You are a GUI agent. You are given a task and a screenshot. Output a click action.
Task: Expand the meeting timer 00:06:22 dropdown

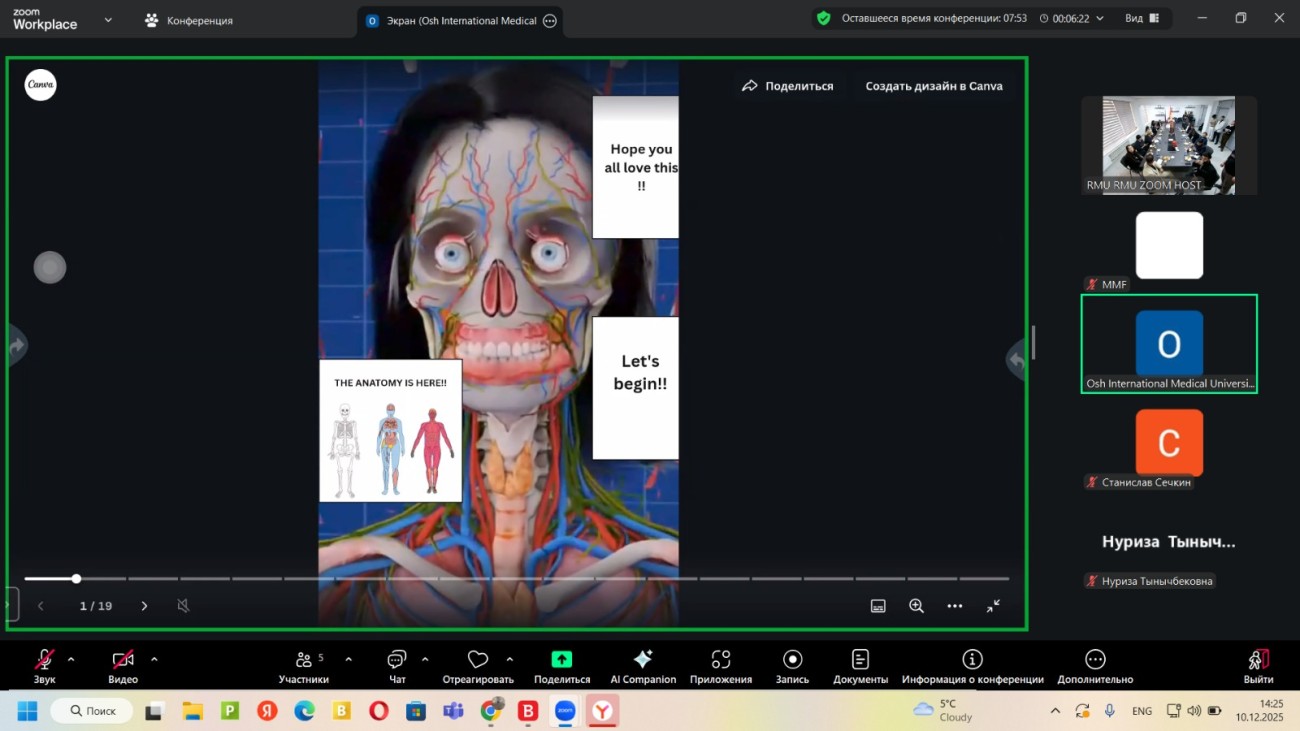click(x=1098, y=17)
